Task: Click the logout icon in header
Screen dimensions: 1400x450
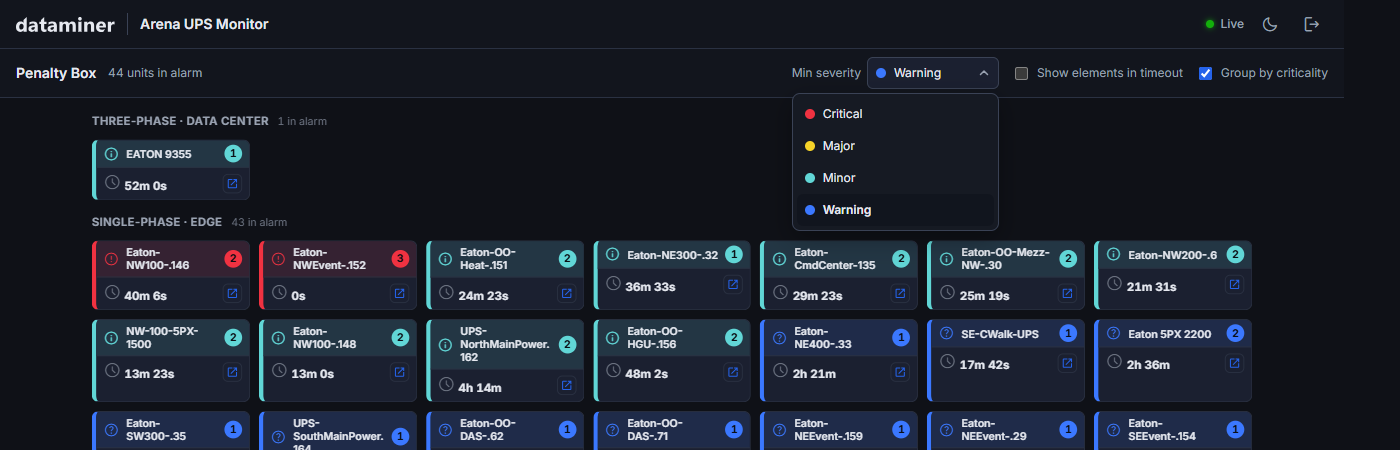Action: [x=1312, y=24]
